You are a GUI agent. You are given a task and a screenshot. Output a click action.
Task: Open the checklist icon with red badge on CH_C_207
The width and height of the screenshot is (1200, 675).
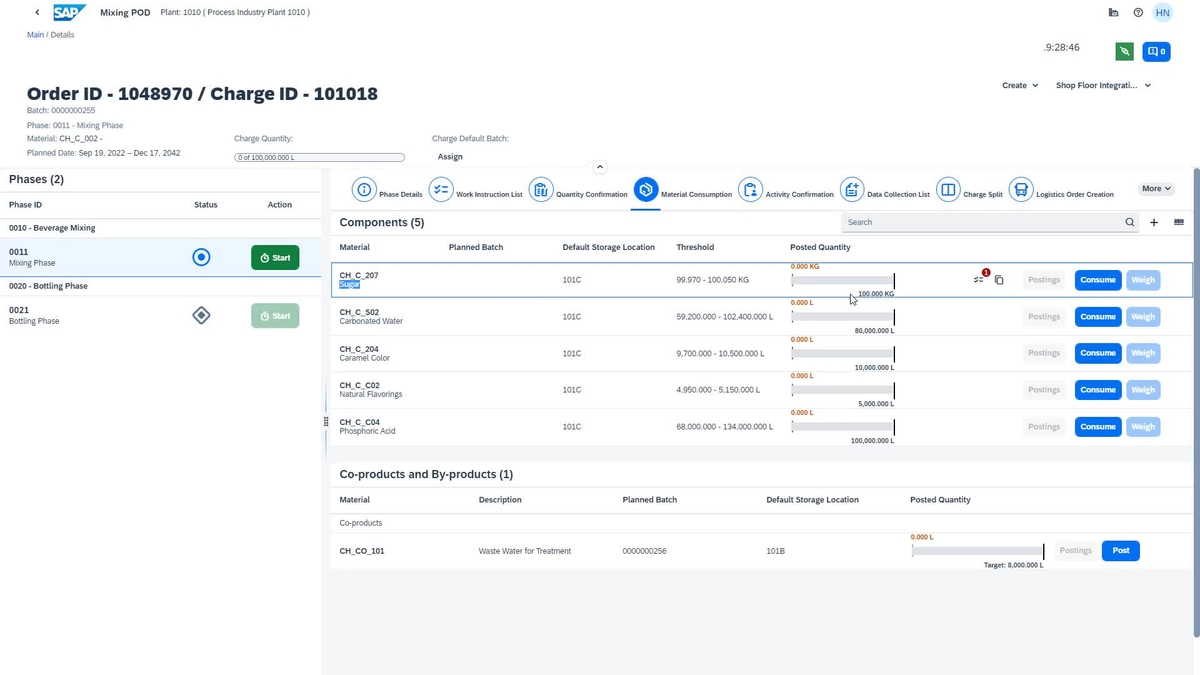(979, 279)
